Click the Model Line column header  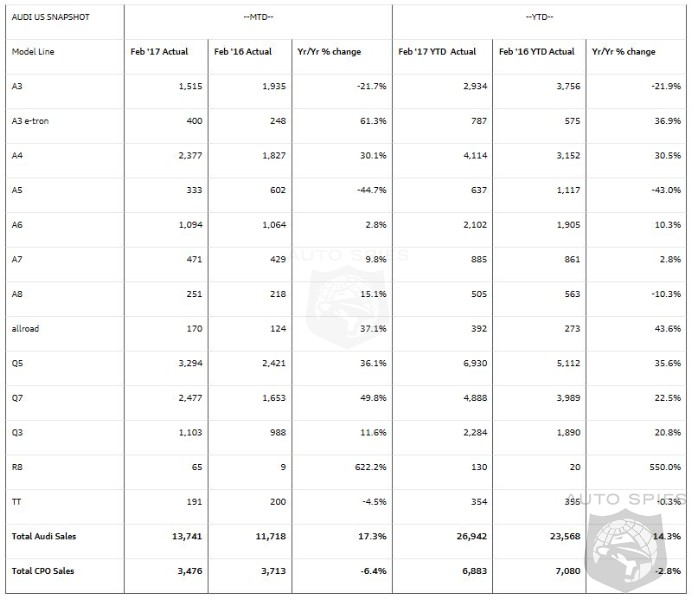click(x=35, y=52)
